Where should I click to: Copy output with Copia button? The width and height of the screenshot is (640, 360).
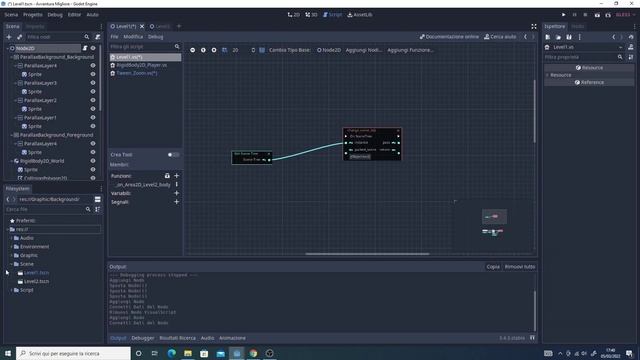(493, 267)
